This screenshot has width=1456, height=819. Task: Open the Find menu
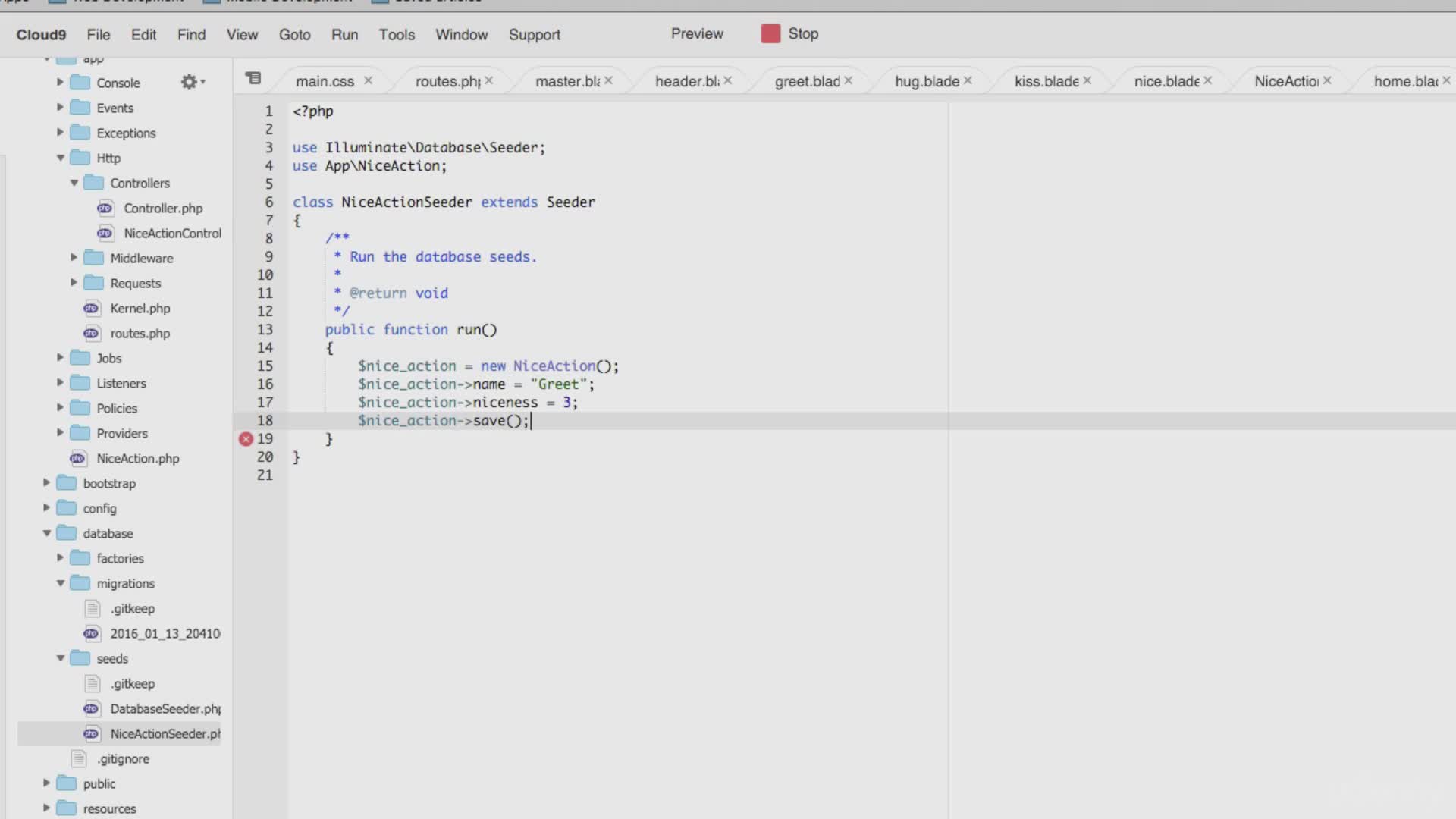(191, 35)
